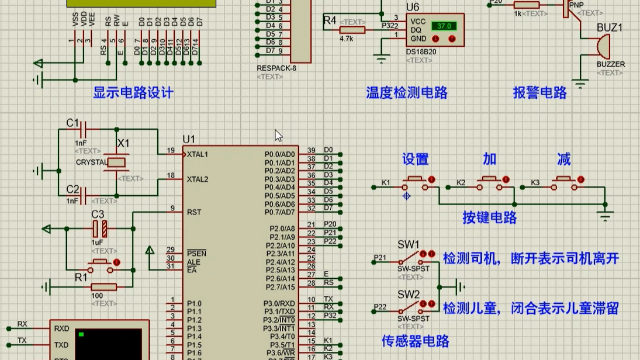Select the 传感器电路 text label

tap(416, 341)
